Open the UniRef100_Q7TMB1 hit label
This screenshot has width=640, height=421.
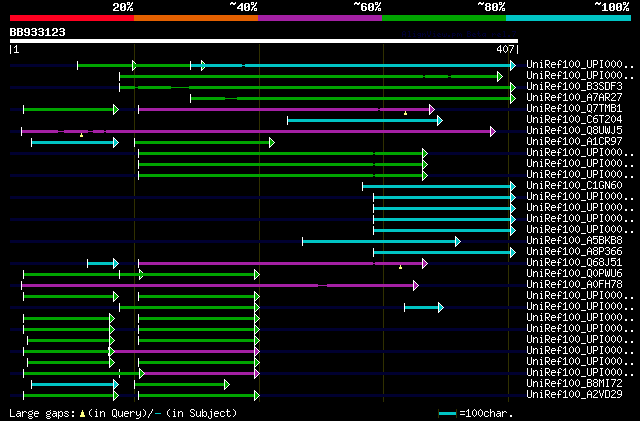(x=574, y=109)
